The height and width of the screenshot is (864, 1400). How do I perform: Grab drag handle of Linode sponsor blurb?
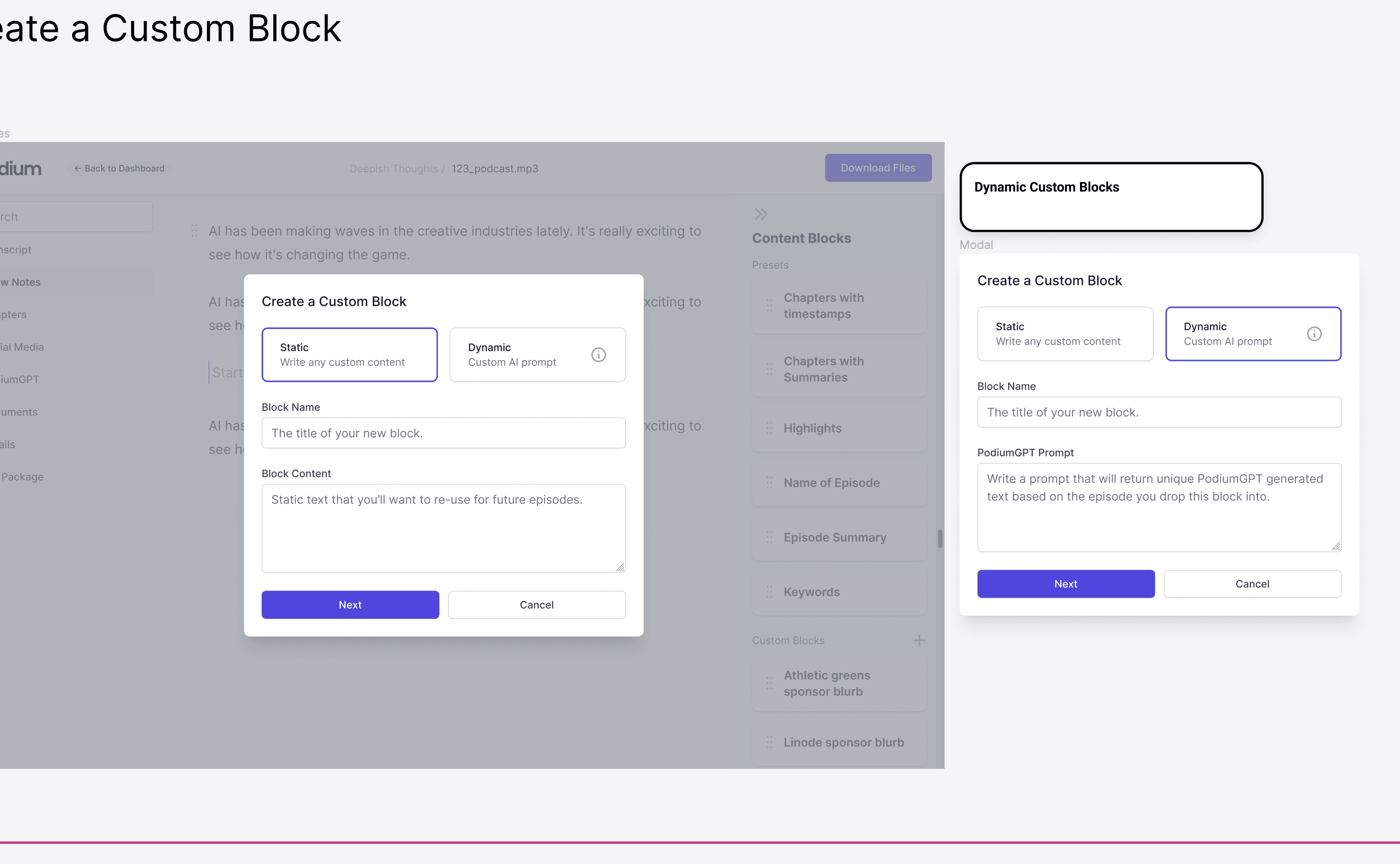(769, 742)
